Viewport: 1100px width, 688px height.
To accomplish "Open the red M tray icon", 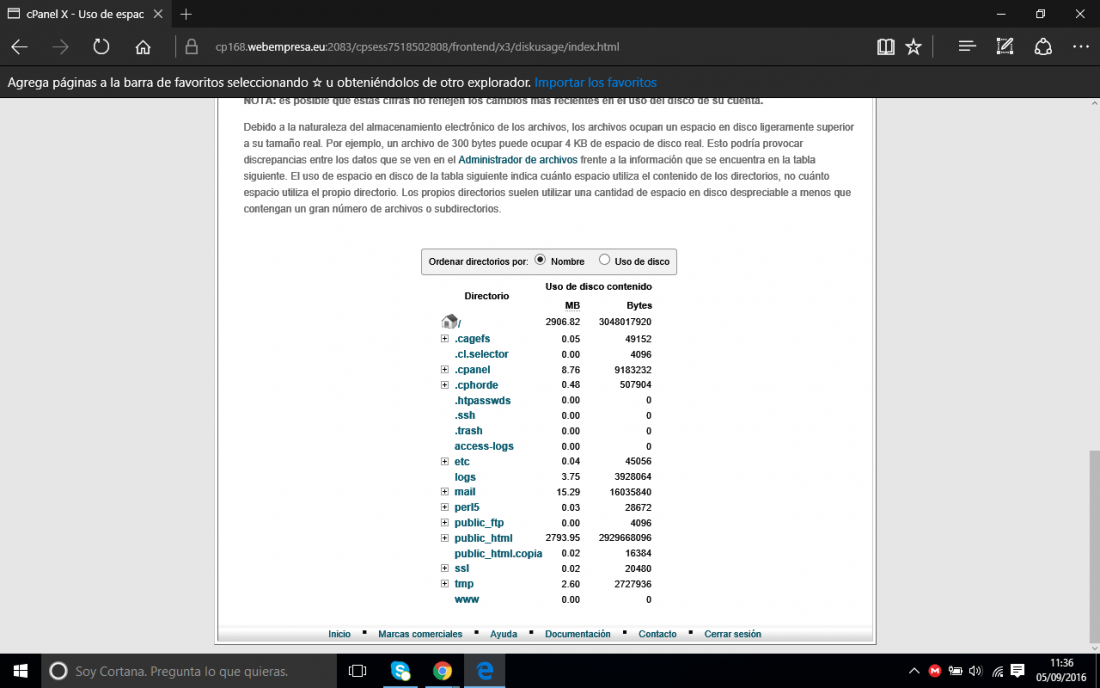I will point(934,671).
